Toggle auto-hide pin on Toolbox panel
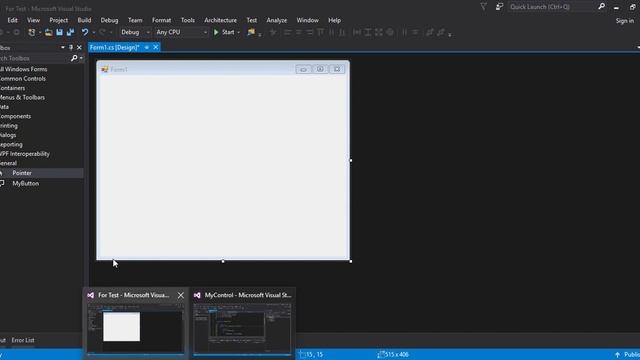This screenshot has width=640, height=360. click(x=71, y=47)
